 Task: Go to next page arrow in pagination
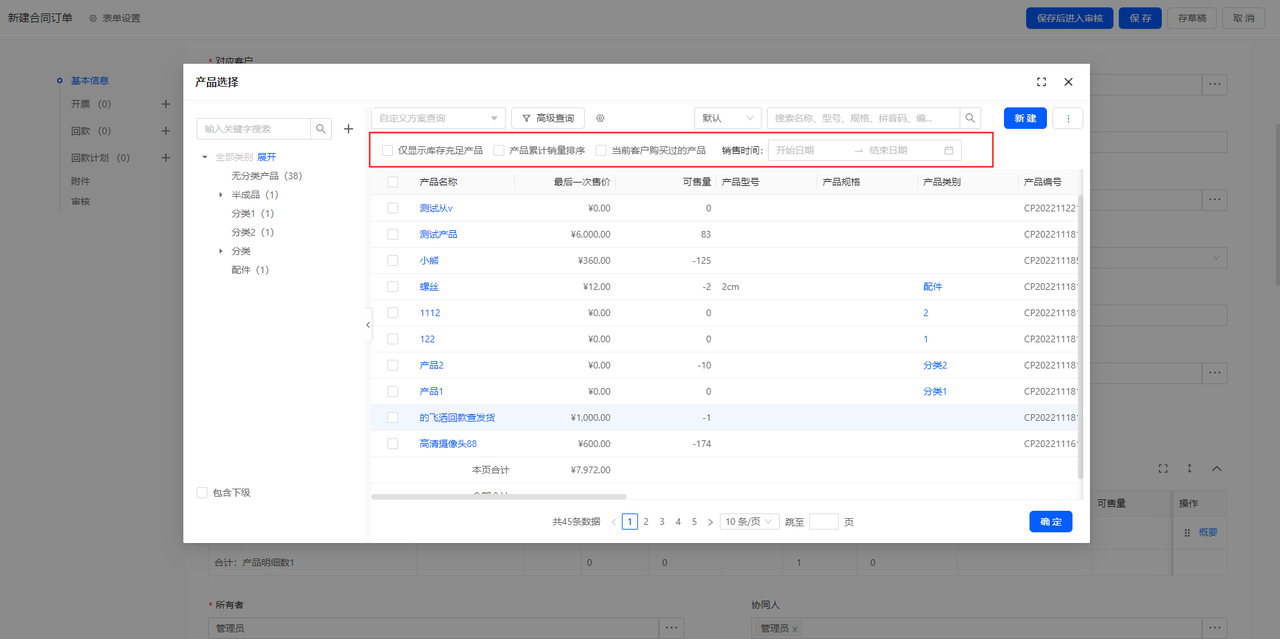pos(710,522)
